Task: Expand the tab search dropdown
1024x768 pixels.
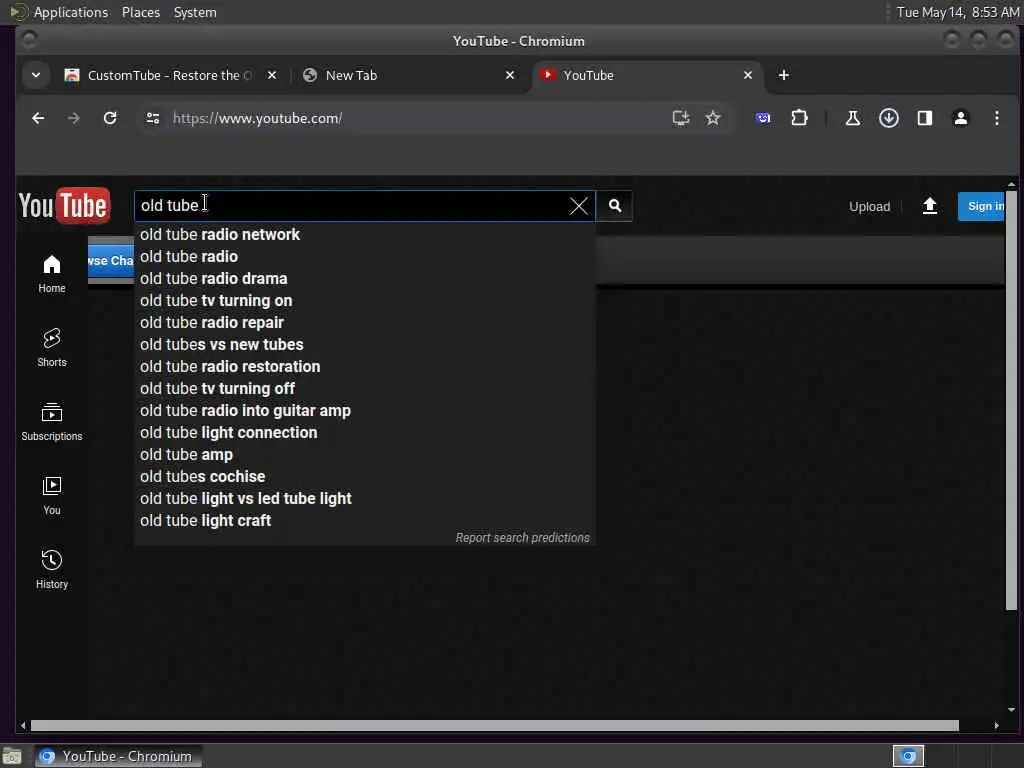Action: tap(36, 75)
